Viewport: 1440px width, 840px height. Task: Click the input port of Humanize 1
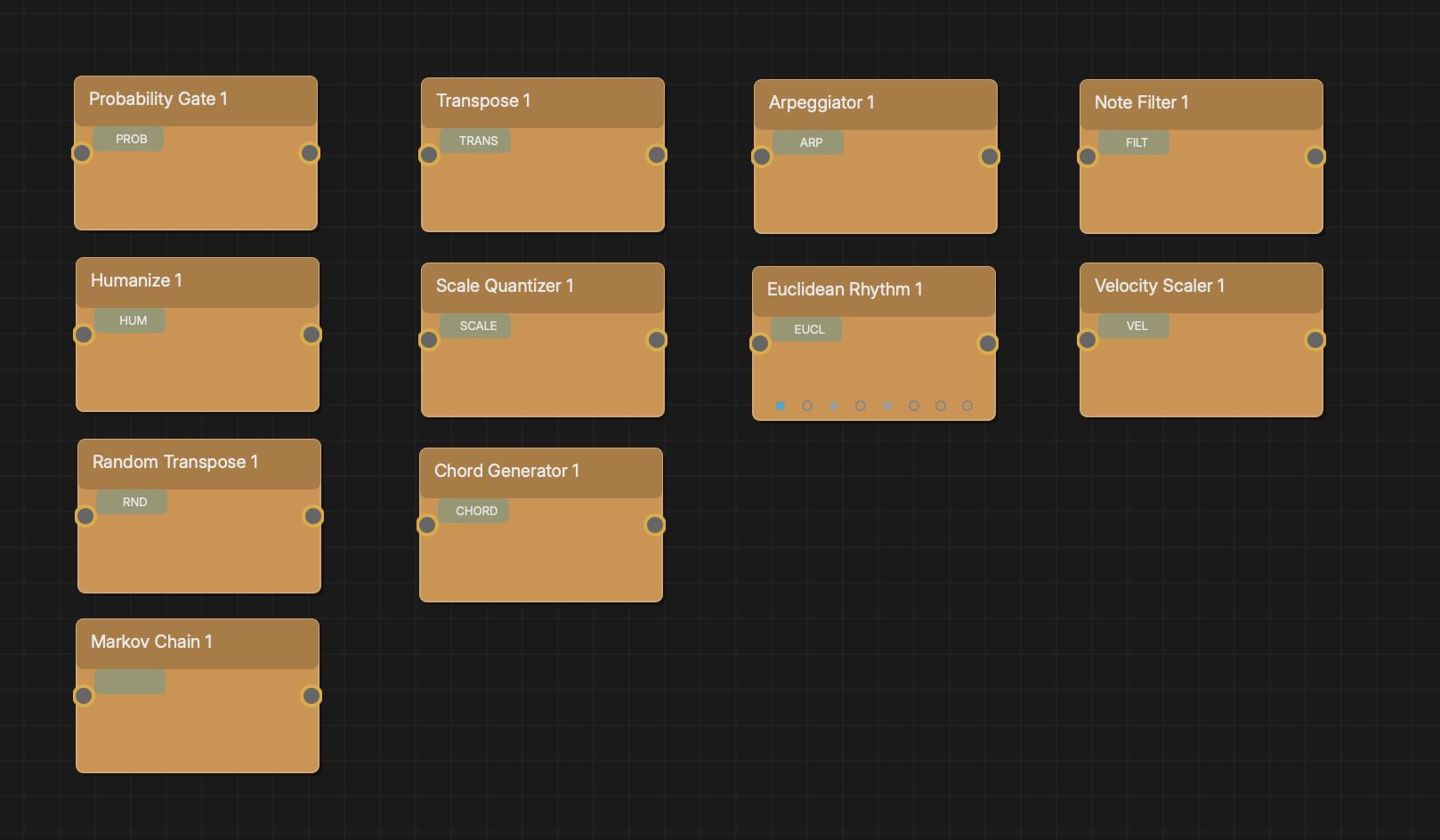84,335
